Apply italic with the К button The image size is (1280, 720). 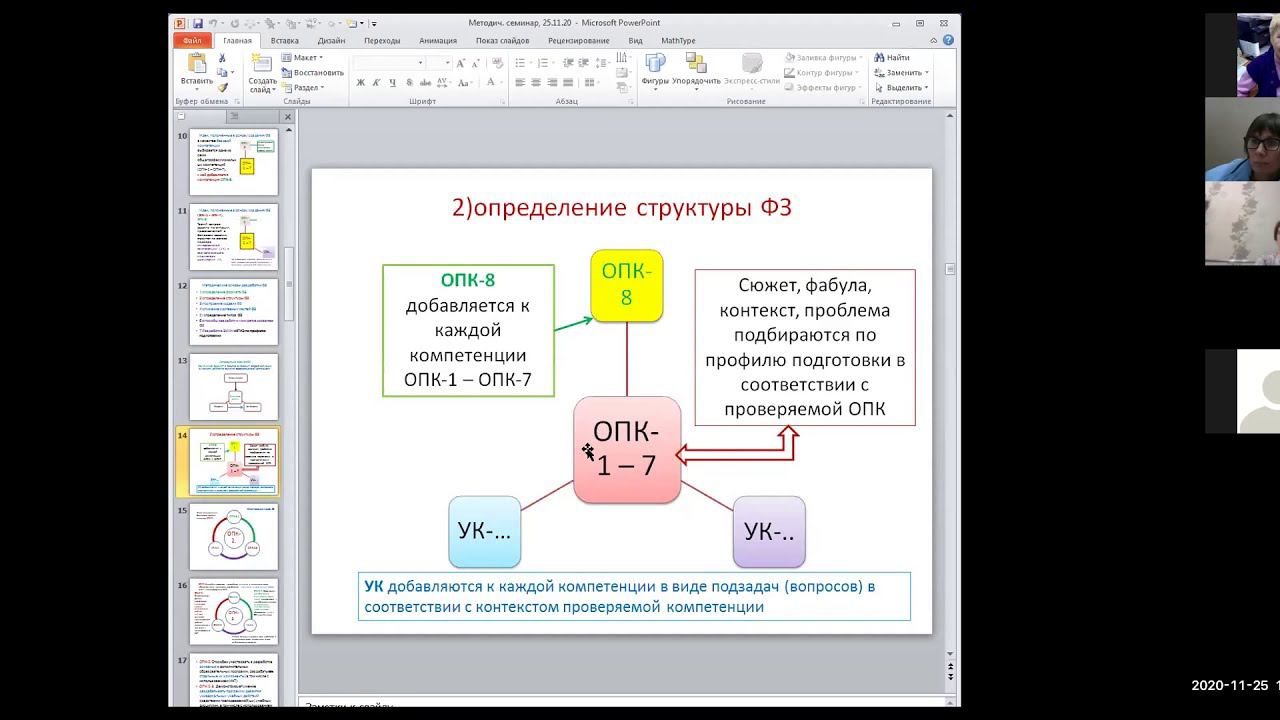(376, 83)
